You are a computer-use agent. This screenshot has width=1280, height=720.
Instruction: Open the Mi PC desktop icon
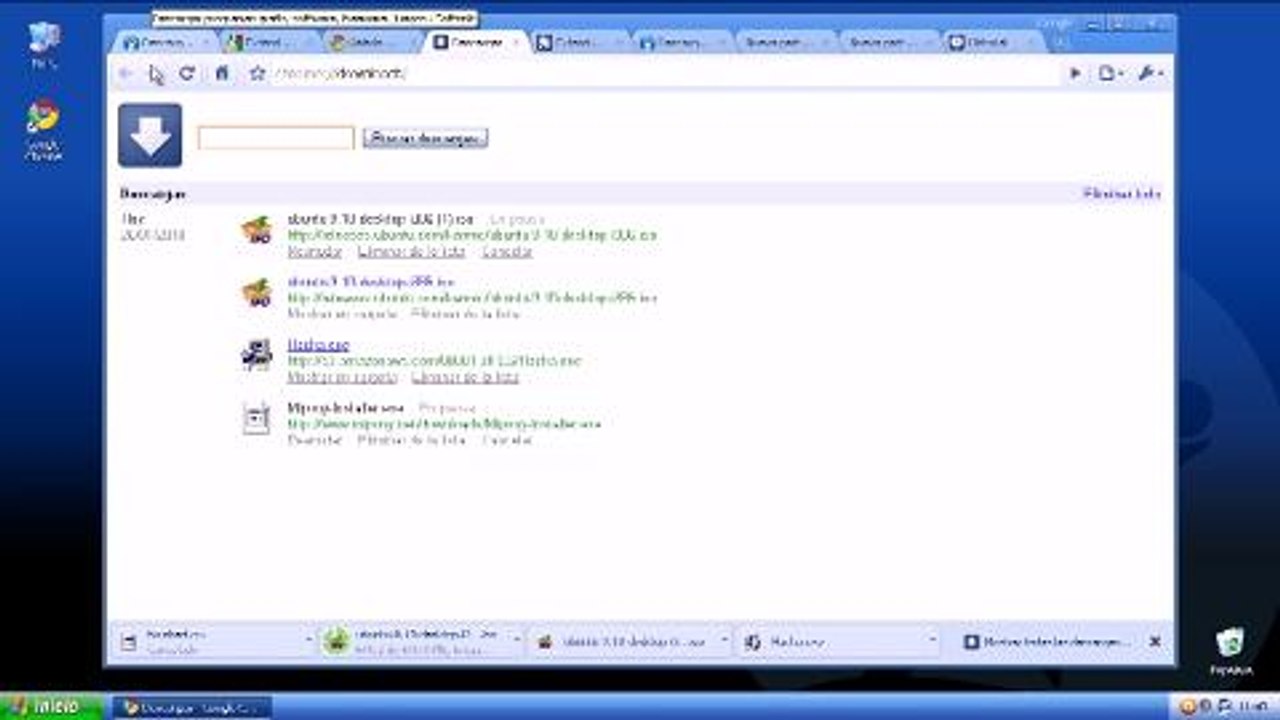tap(43, 45)
